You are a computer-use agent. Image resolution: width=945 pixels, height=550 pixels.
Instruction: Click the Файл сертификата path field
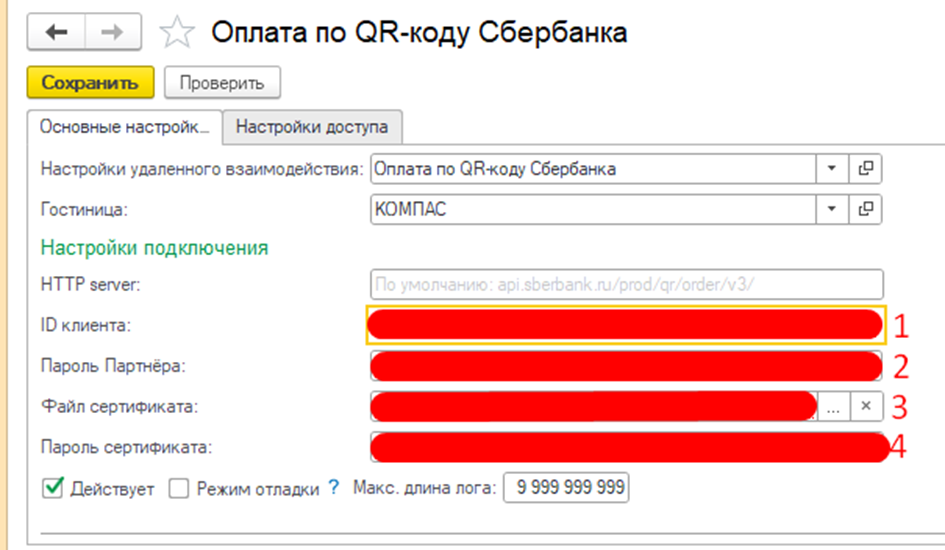[x=594, y=407]
